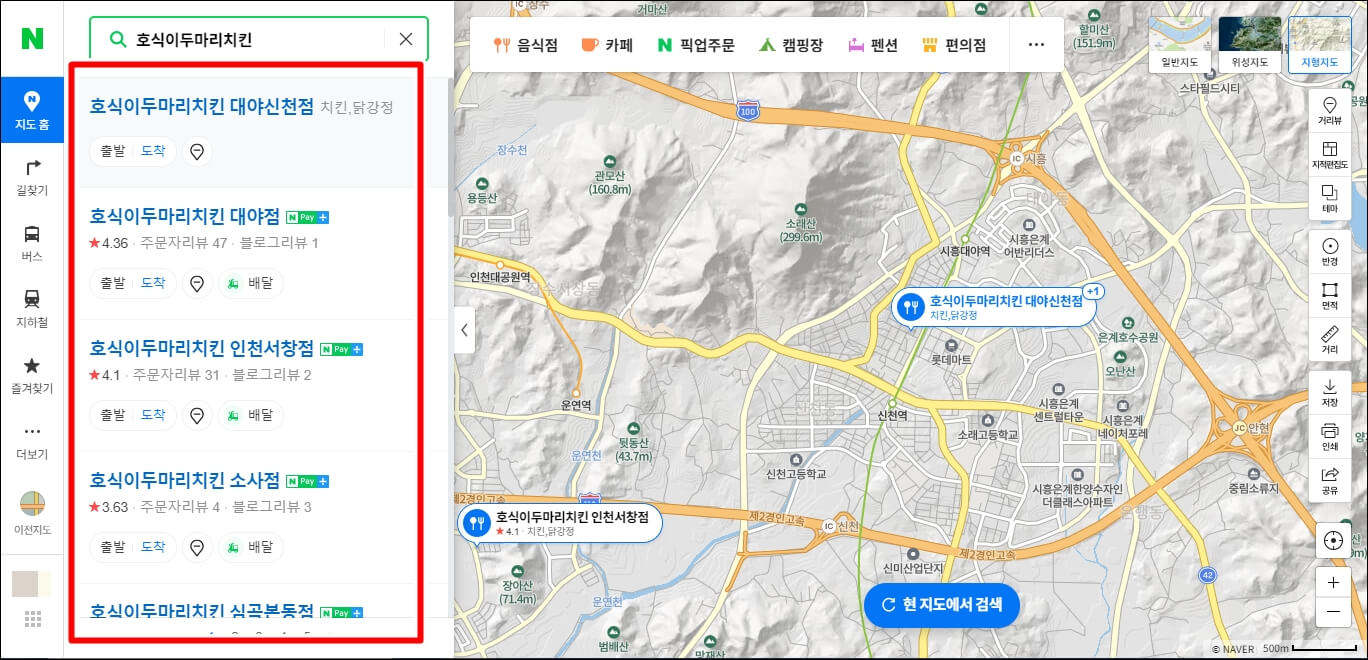1368x660 pixels.
Task: Open 지하철 subway menu in sidebar
Action: (x=32, y=309)
